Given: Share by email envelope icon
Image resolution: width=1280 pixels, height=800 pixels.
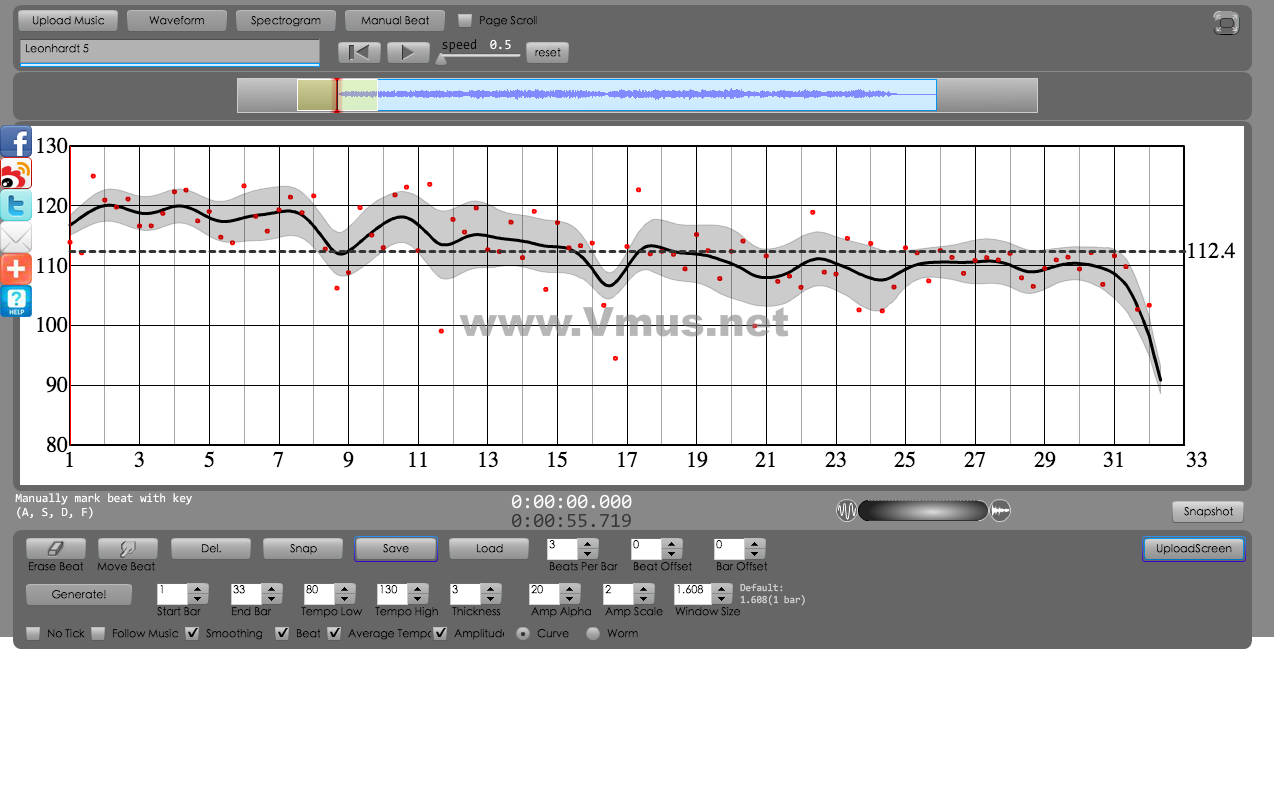Looking at the screenshot, I should click(x=16, y=238).
